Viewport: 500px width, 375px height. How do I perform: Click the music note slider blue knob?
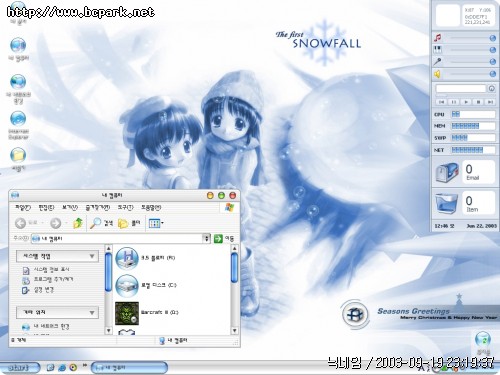[x=493, y=38]
